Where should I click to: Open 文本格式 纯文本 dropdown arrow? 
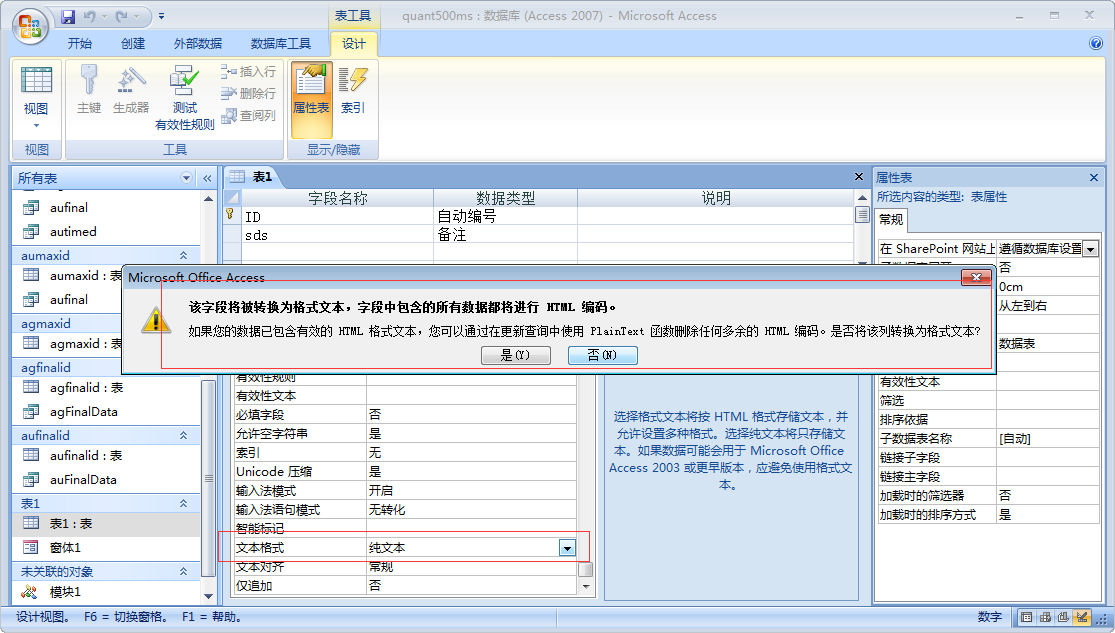[x=567, y=548]
